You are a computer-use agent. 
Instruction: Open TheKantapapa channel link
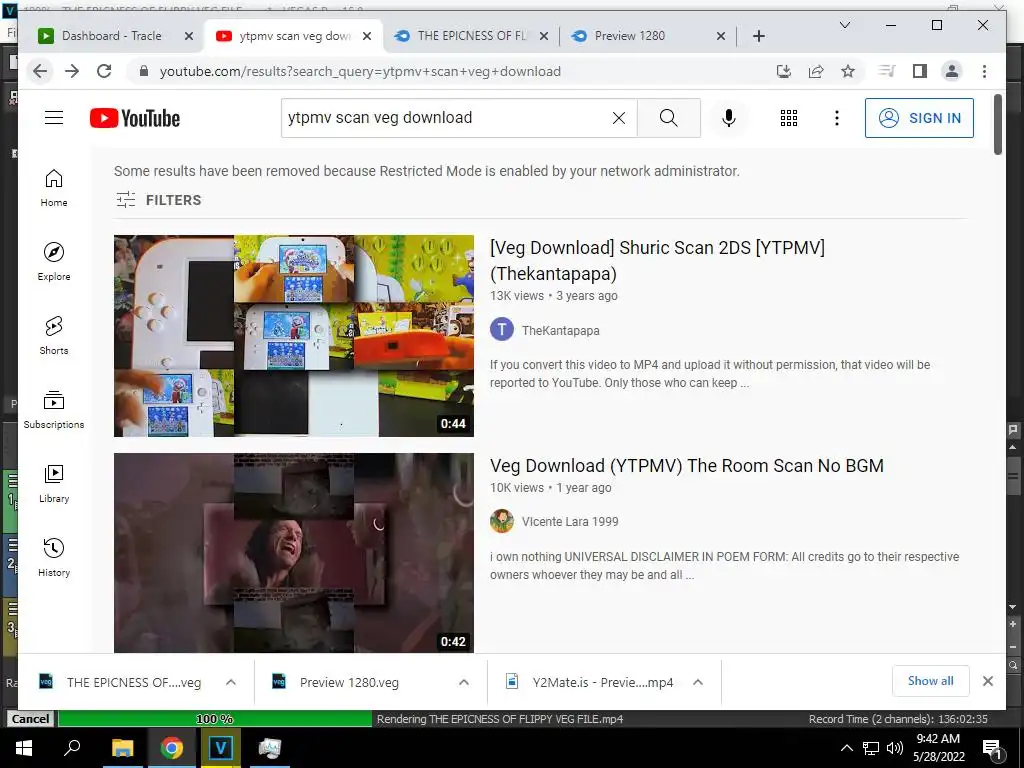pyautogui.click(x=560, y=330)
